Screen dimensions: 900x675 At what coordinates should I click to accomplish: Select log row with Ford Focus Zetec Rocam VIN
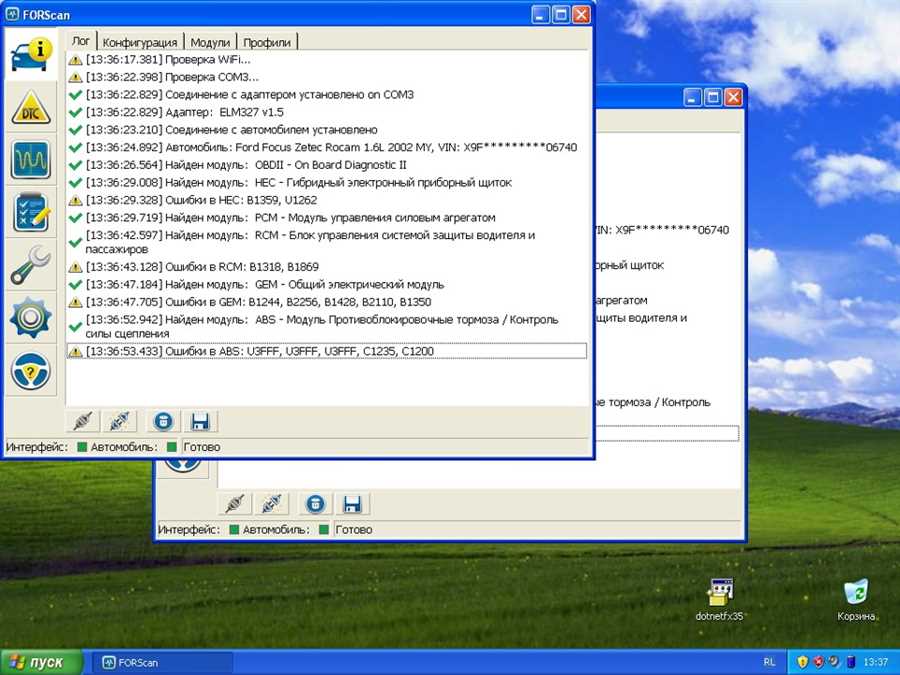(x=327, y=148)
